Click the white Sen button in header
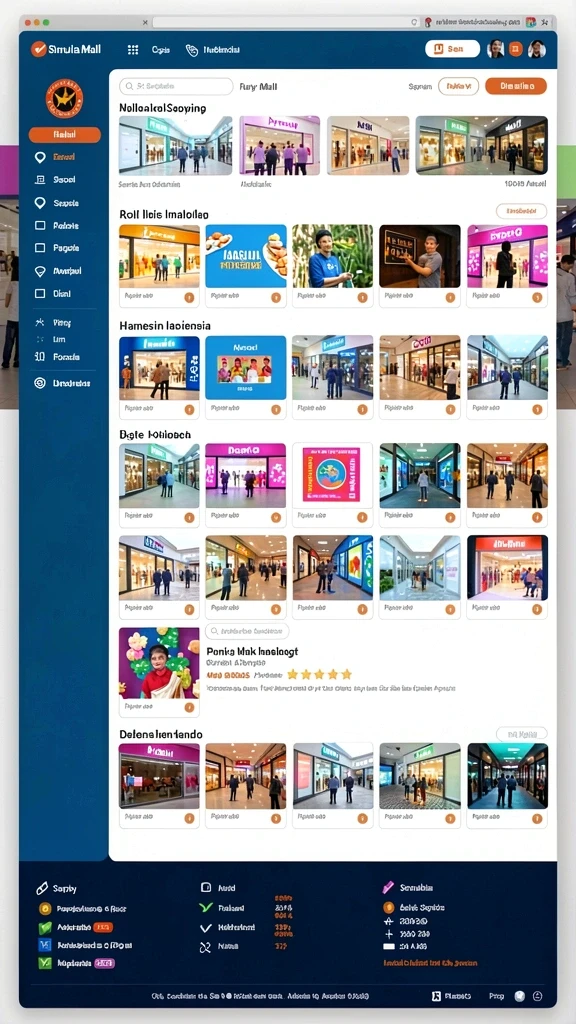The image size is (576, 1024). click(453, 49)
